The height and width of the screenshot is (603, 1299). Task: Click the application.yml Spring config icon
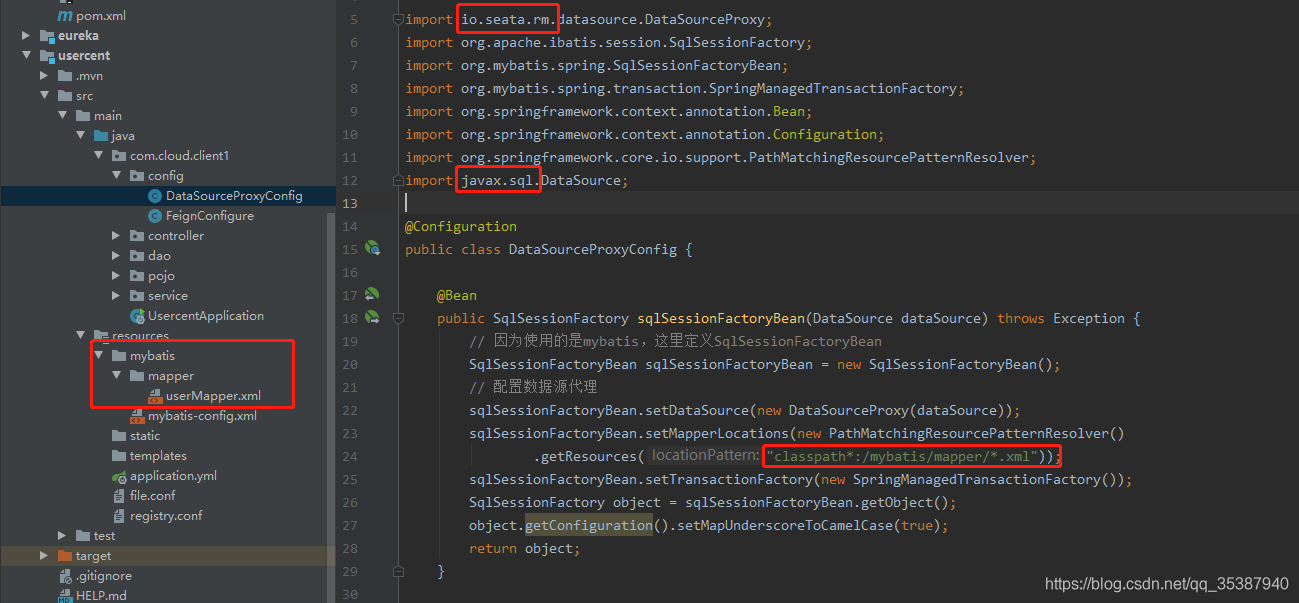click(119, 476)
